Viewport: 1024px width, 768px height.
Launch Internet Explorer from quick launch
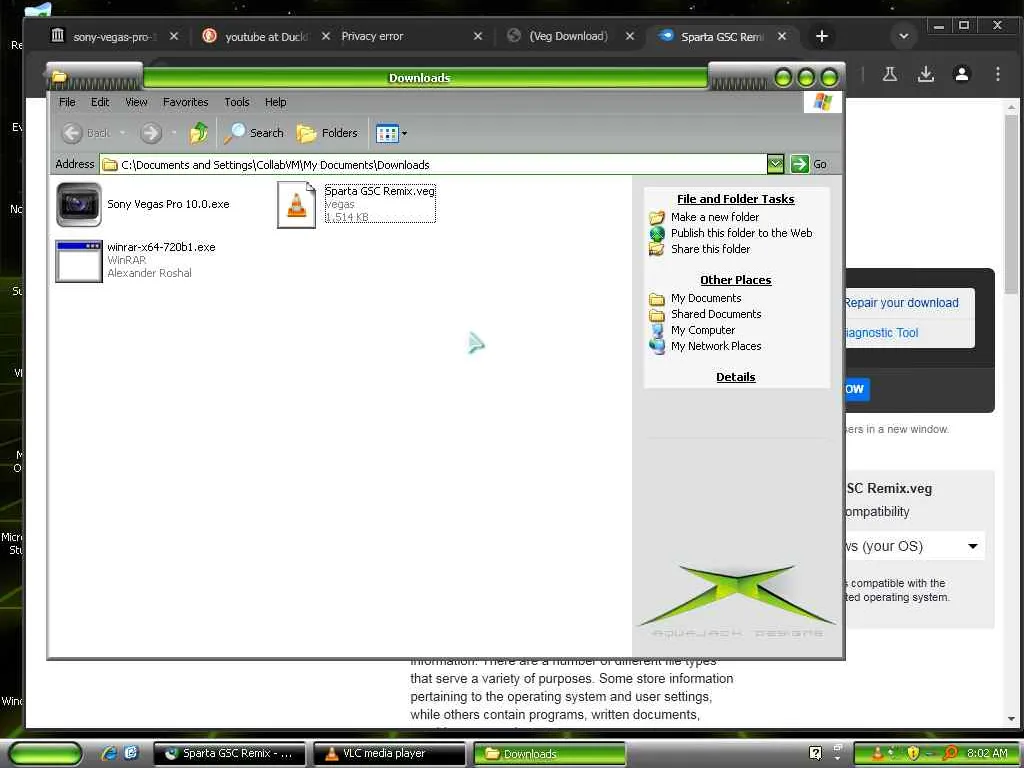pyautogui.click(x=109, y=753)
